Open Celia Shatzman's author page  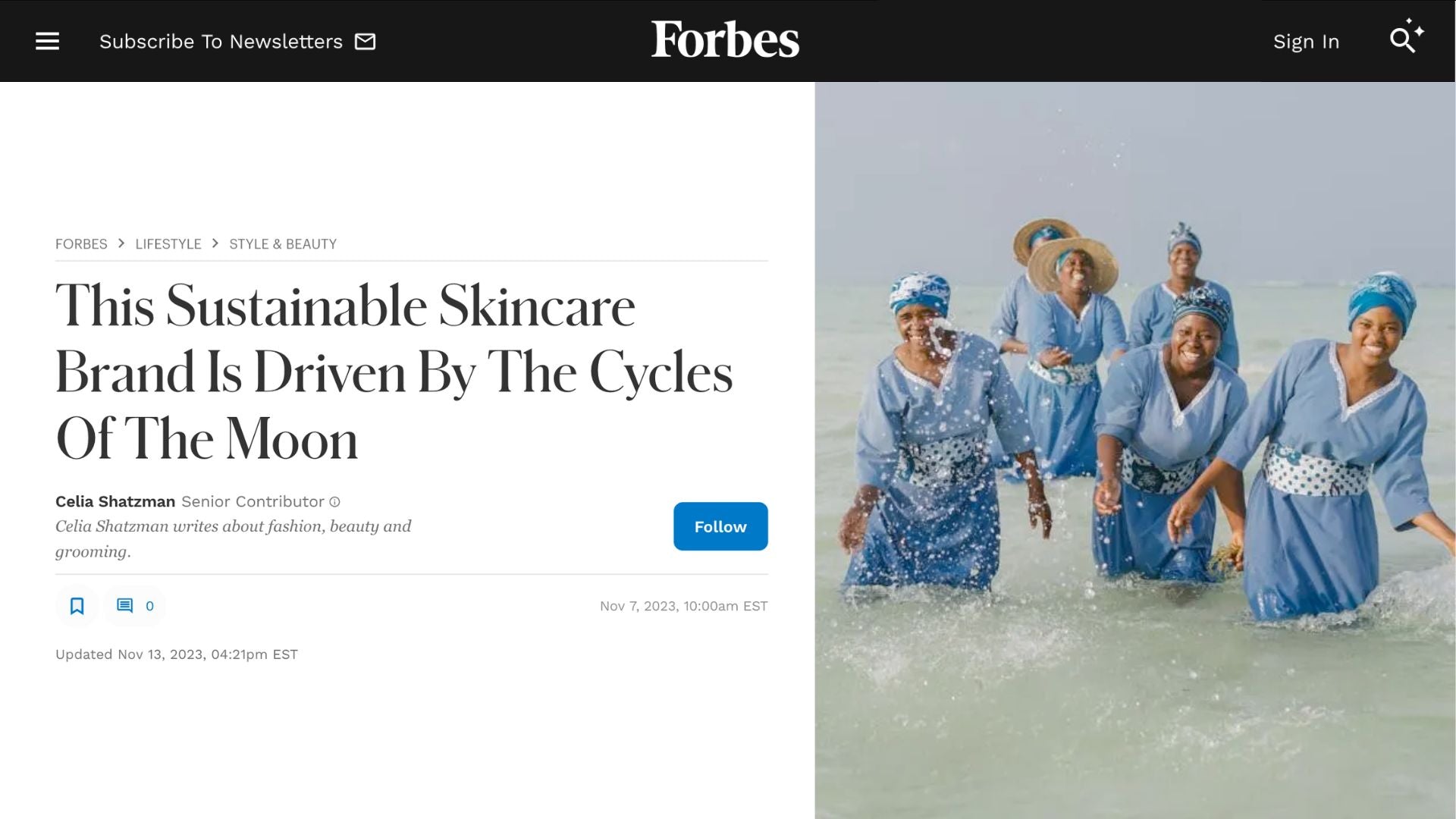click(x=115, y=501)
